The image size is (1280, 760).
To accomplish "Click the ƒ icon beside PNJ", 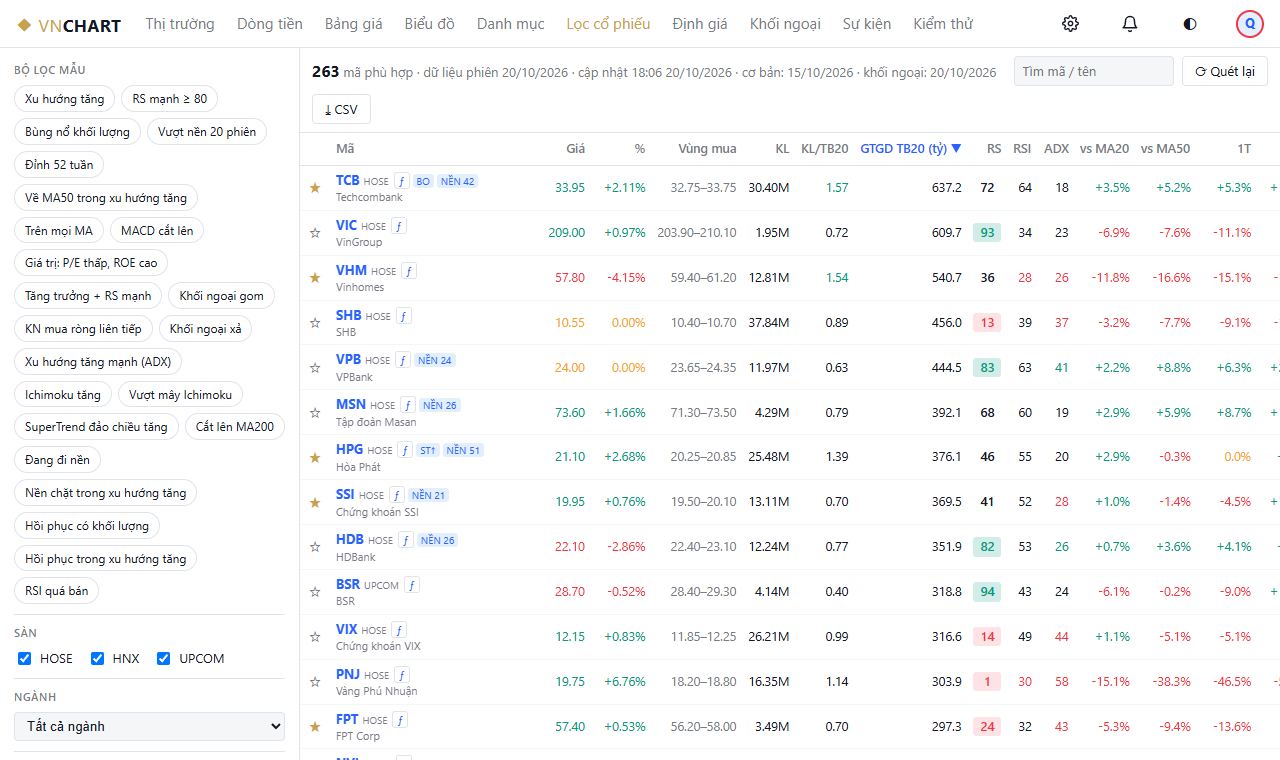I will [402, 675].
